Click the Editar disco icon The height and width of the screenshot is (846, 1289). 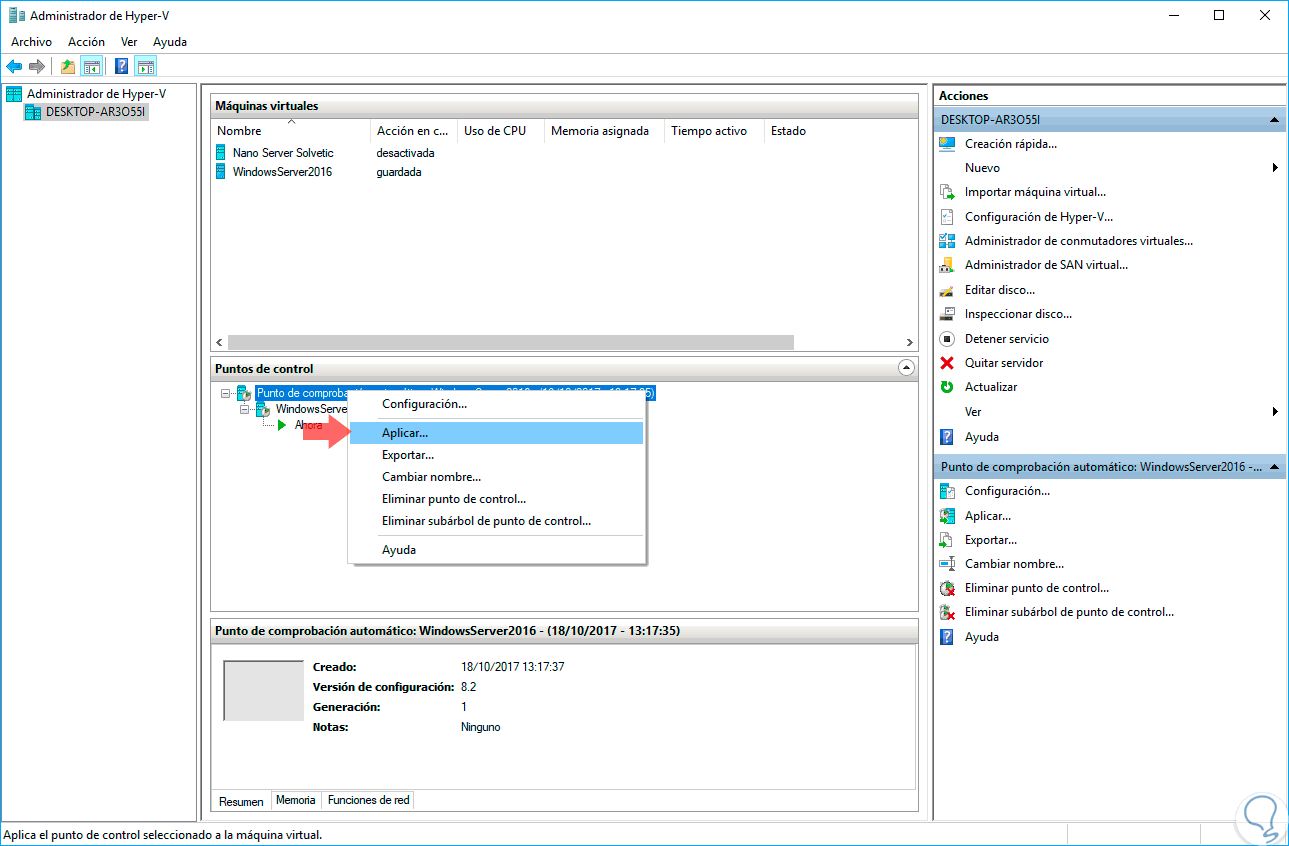point(948,290)
